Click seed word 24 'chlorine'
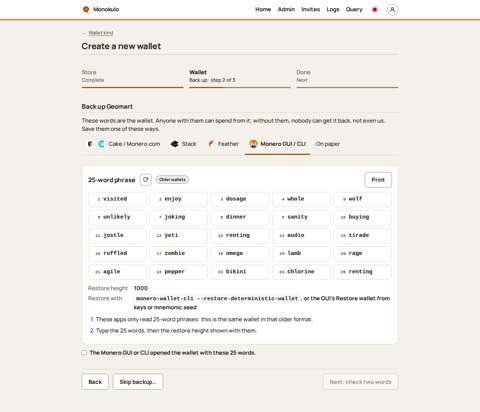The image size is (480, 412). click(301, 272)
